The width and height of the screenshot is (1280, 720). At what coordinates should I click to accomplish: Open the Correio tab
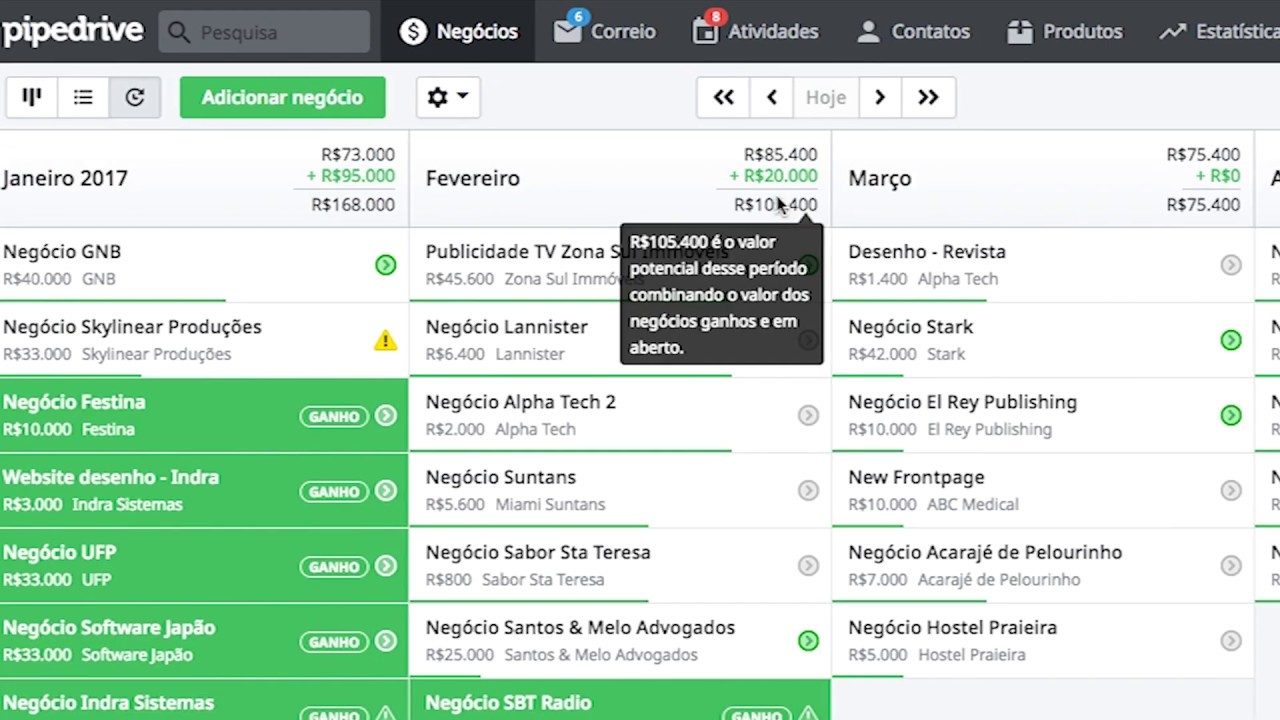pyautogui.click(x=605, y=31)
